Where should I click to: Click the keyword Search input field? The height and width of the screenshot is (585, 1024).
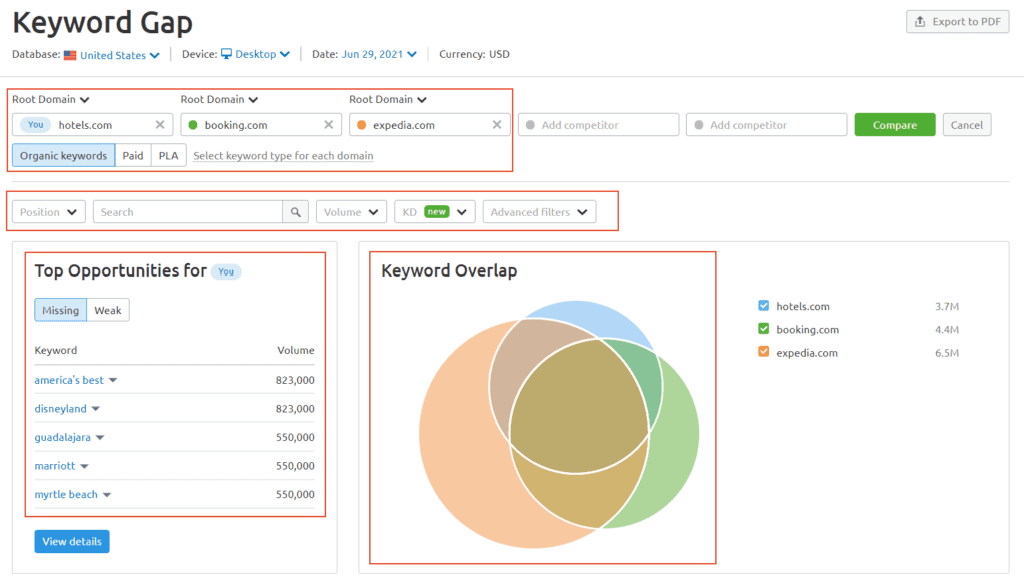(188, 212)
